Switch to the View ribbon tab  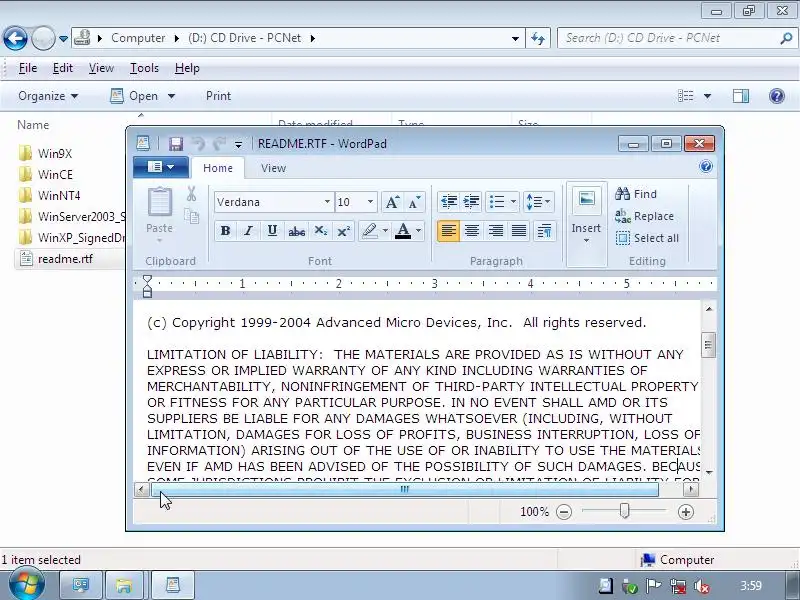click(273, 168)
